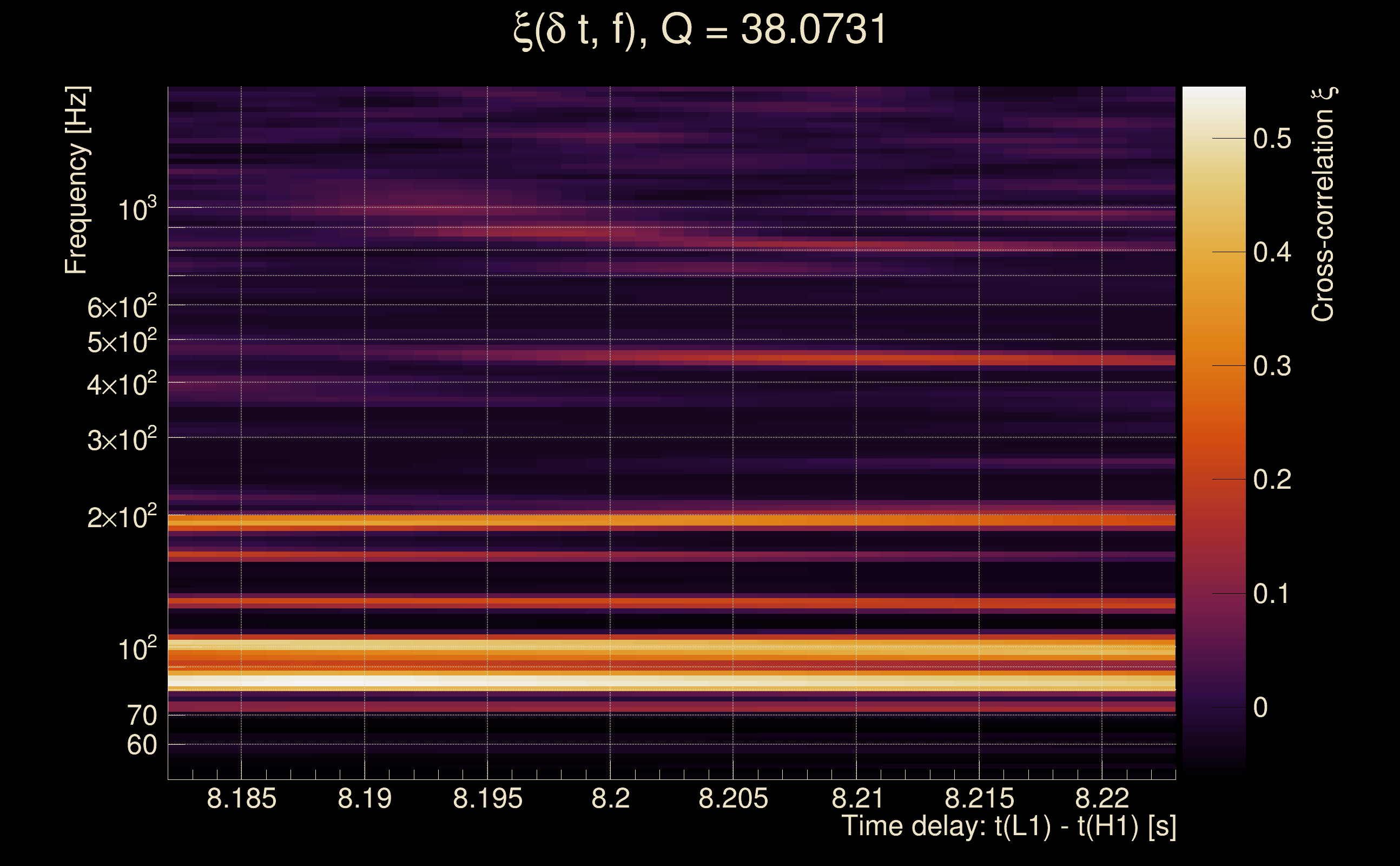Click the Cross-correlation ξ colorbar label

click(x=1323, y=205)
